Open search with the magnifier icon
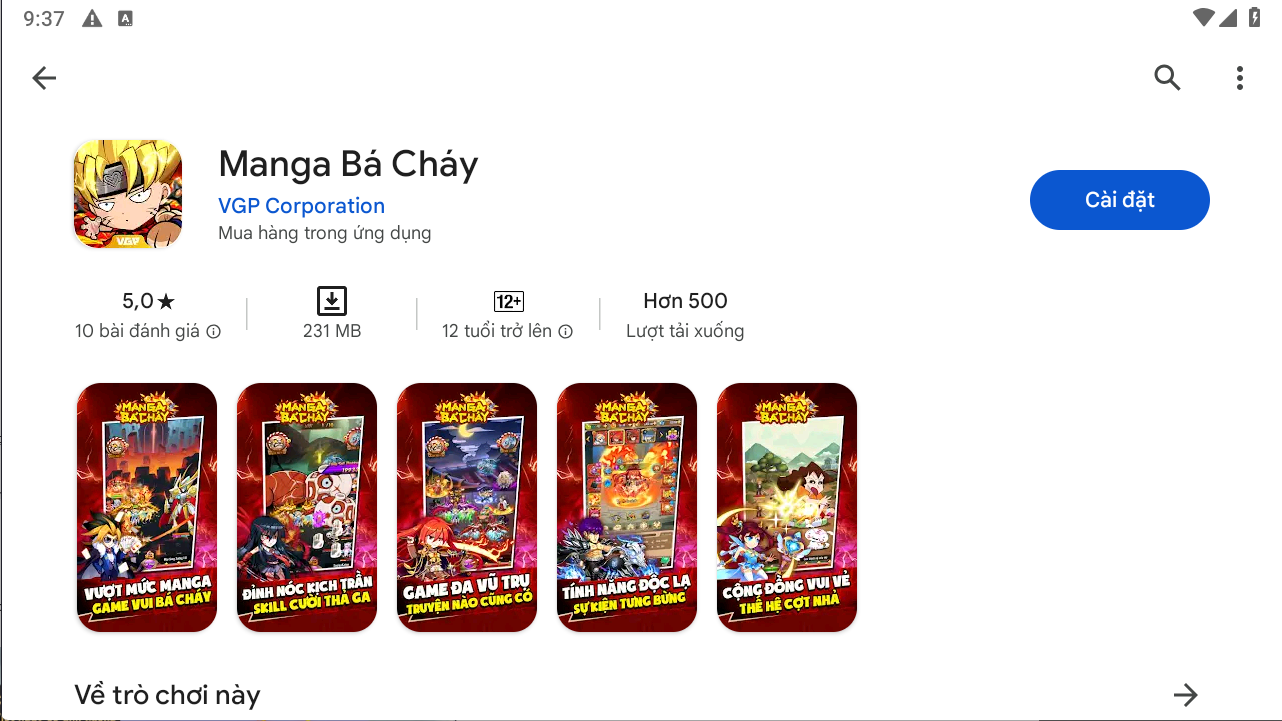The height and width of the screenshot is (721, 1282). 1167,78
